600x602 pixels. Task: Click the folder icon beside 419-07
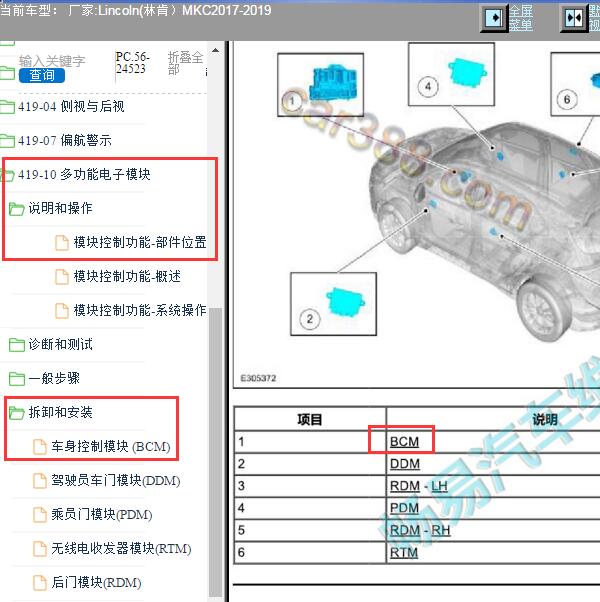point(7,141)
